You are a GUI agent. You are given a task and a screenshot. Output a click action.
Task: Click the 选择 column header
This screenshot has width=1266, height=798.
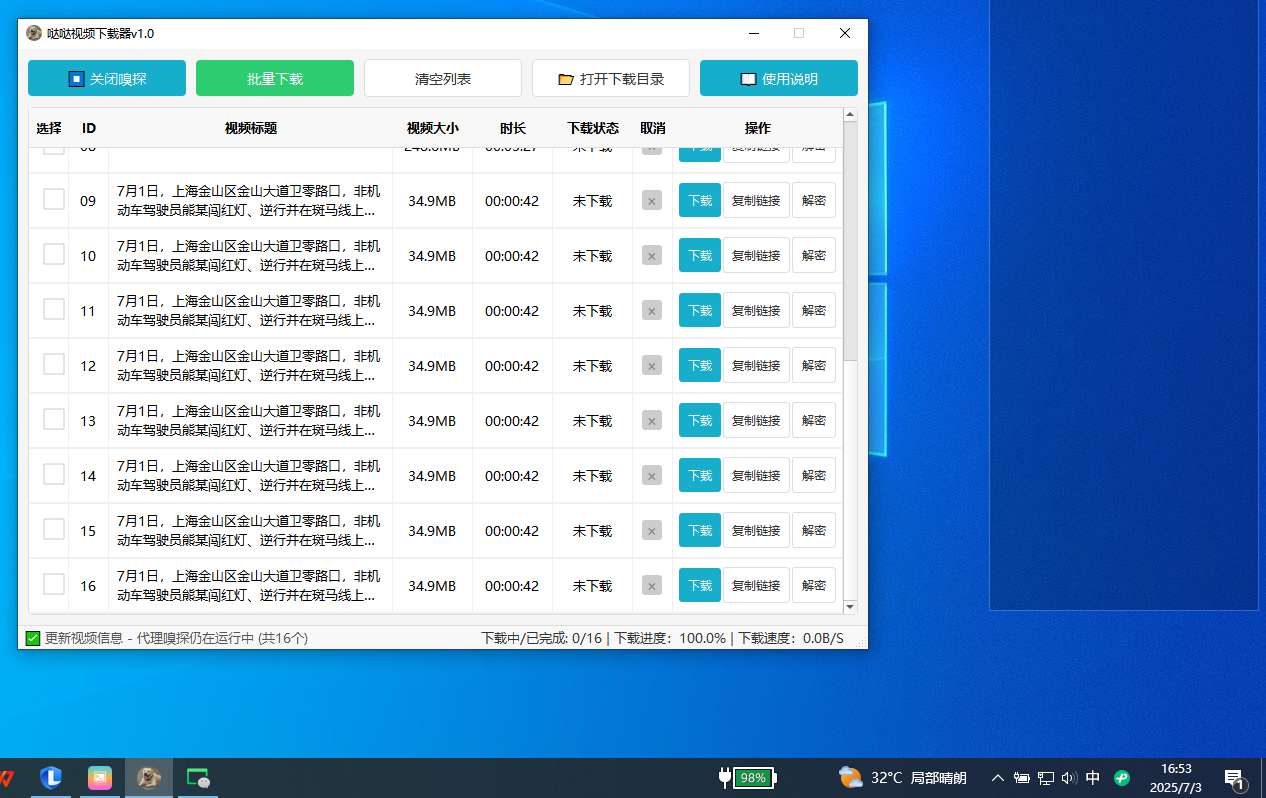[x=49, y=128]
